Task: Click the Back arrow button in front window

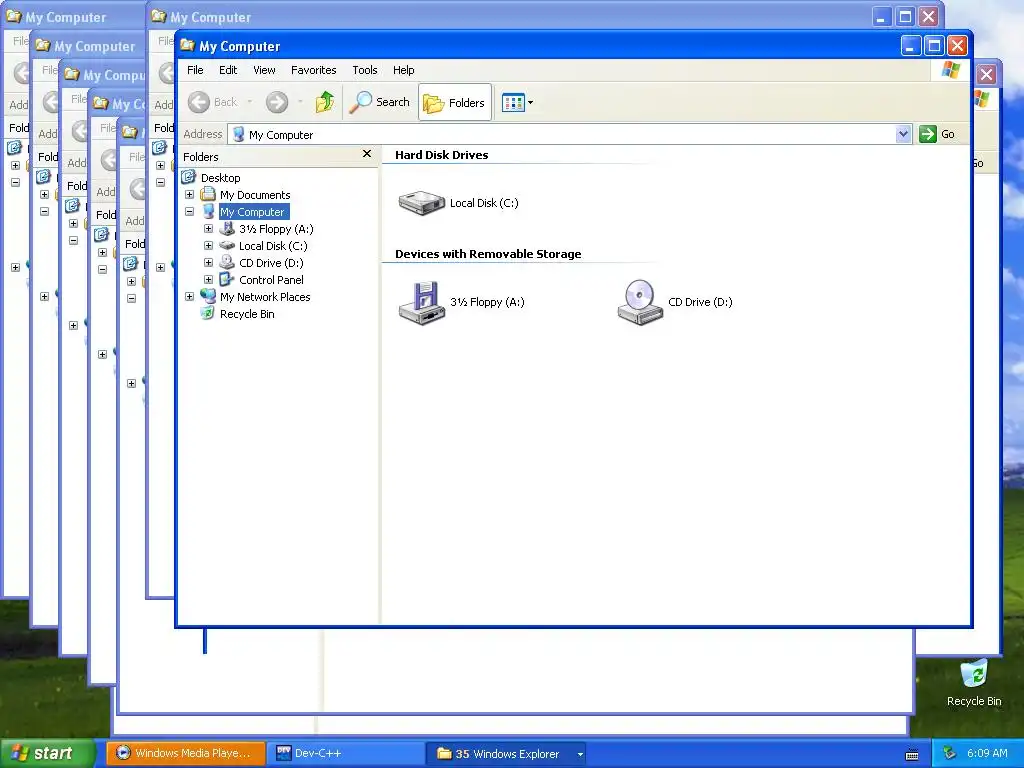Action: pyautogui.click(x=199, y=103)
